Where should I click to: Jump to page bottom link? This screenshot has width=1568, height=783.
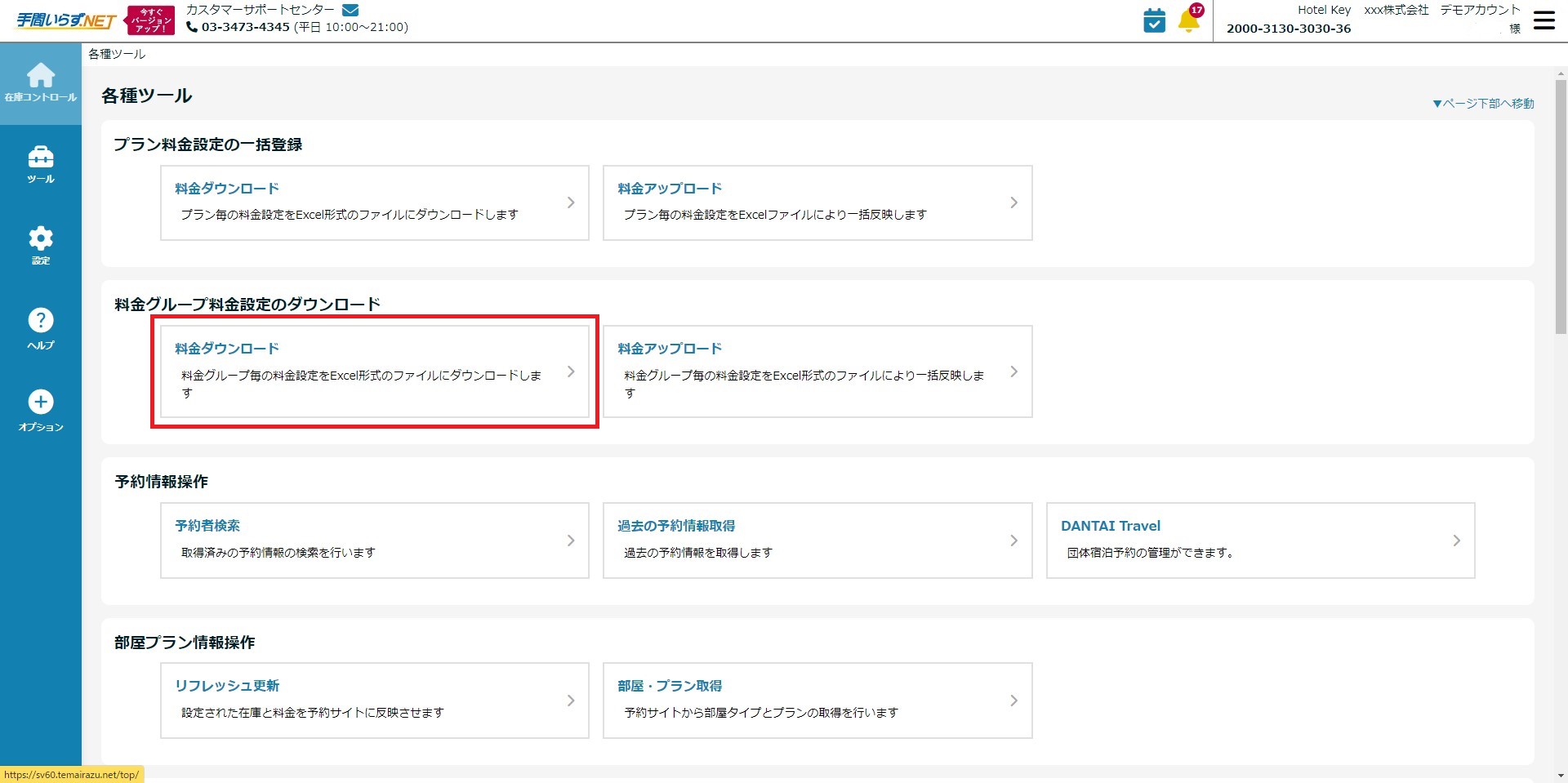tap(1483, 104)
